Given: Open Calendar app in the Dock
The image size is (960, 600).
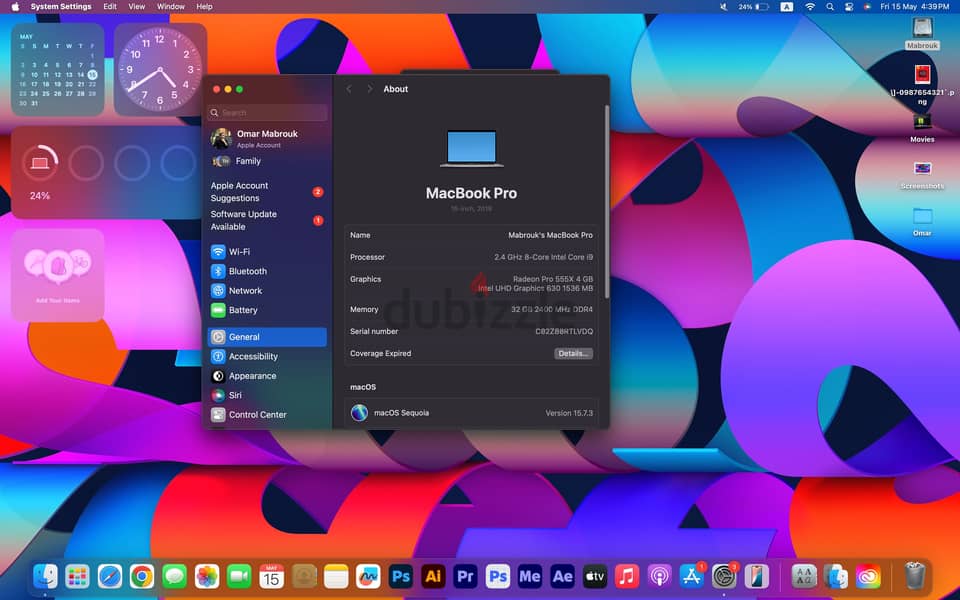Looking at the screenshot, I should [271, 576].
